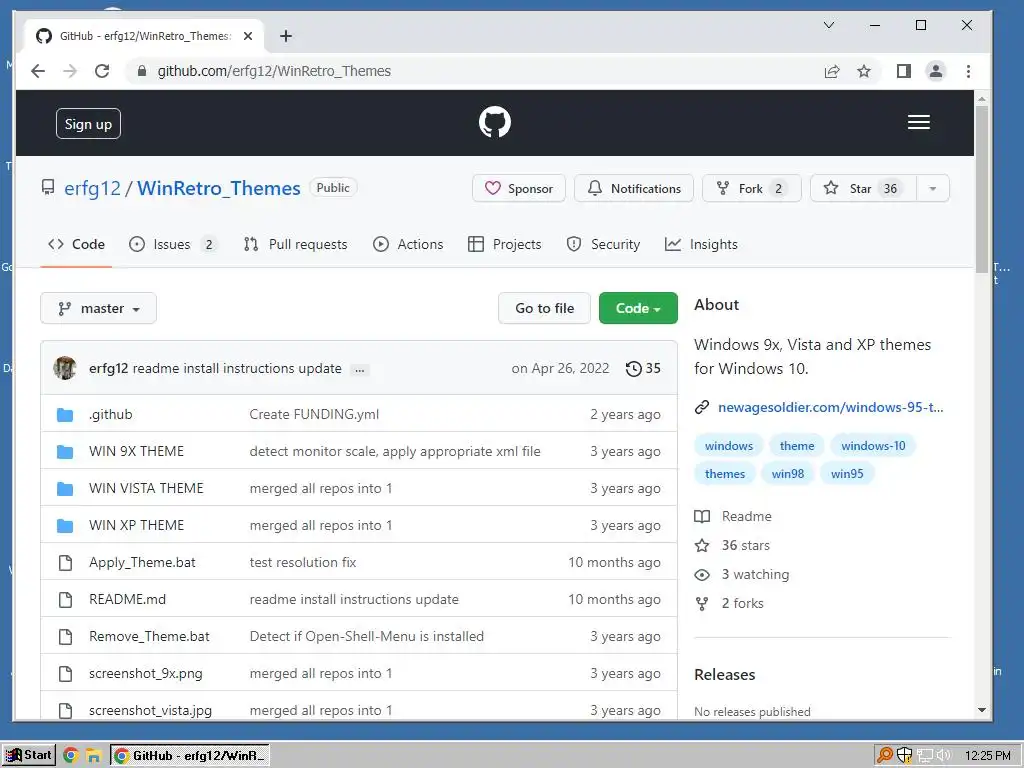Click the magnifier icon in system tray
Screen dimensions: 1024x768
[884, 756]
